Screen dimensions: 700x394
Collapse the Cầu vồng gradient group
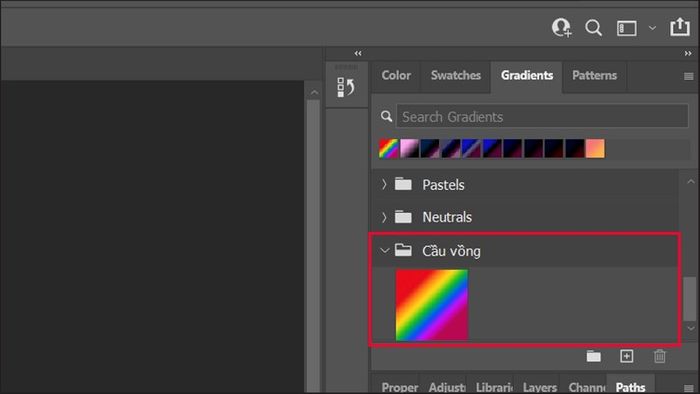click(x=384, y=251)
